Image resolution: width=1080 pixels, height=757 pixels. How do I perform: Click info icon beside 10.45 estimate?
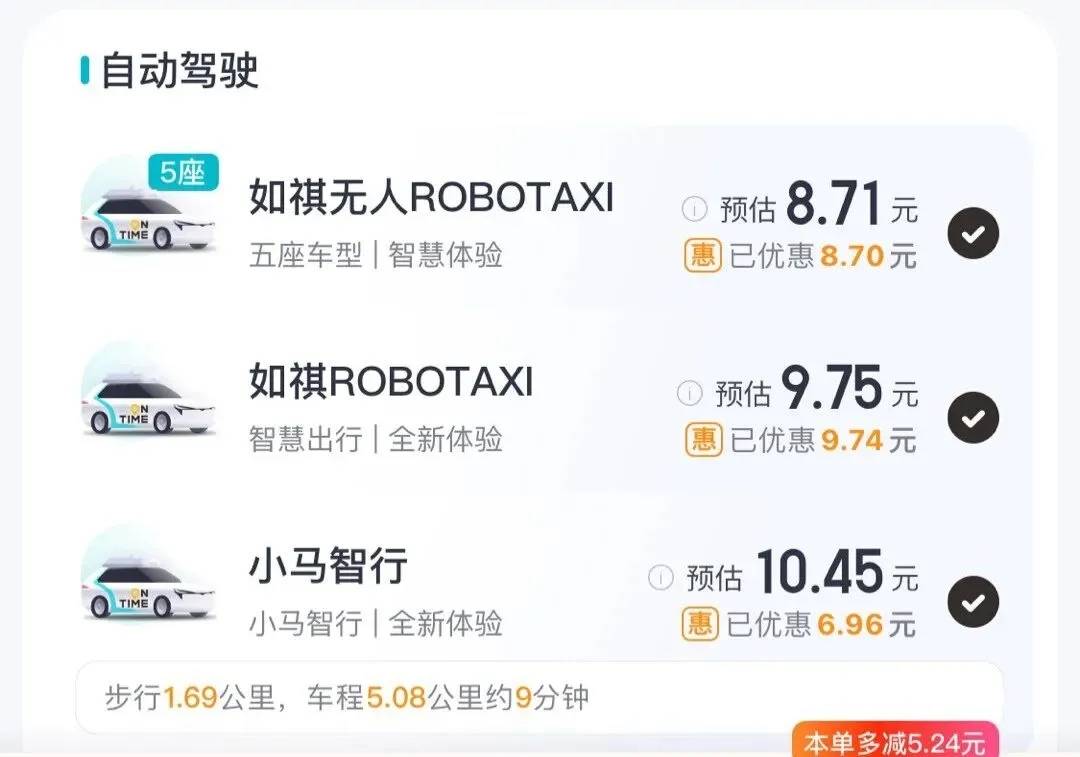(660, 577)
